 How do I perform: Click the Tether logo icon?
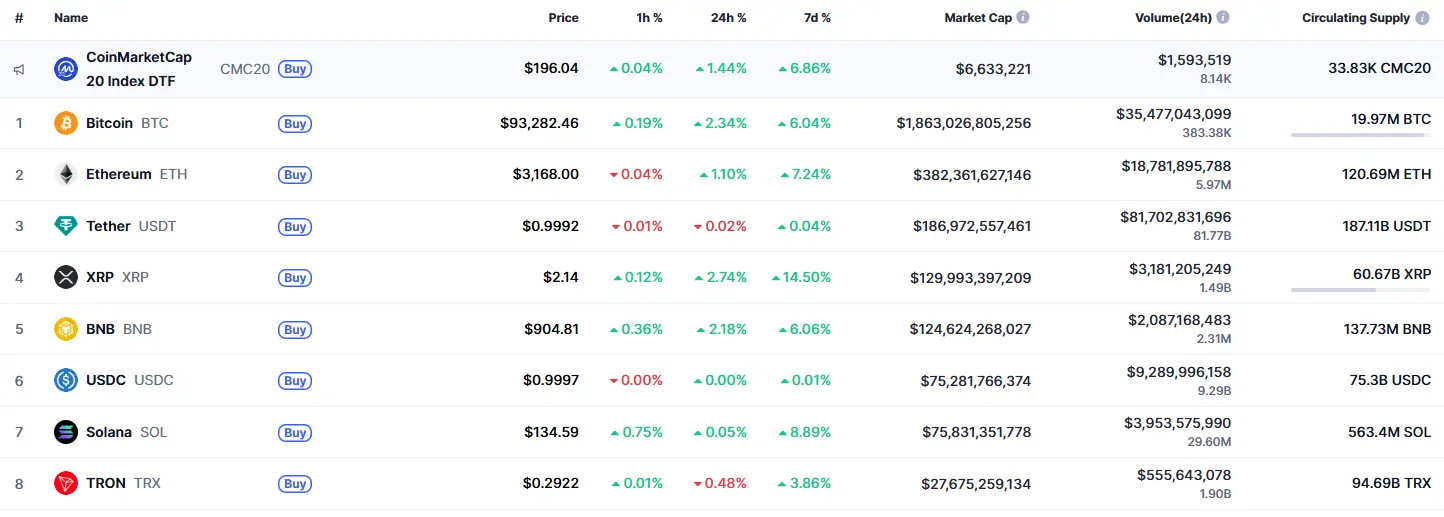point(65,226)
